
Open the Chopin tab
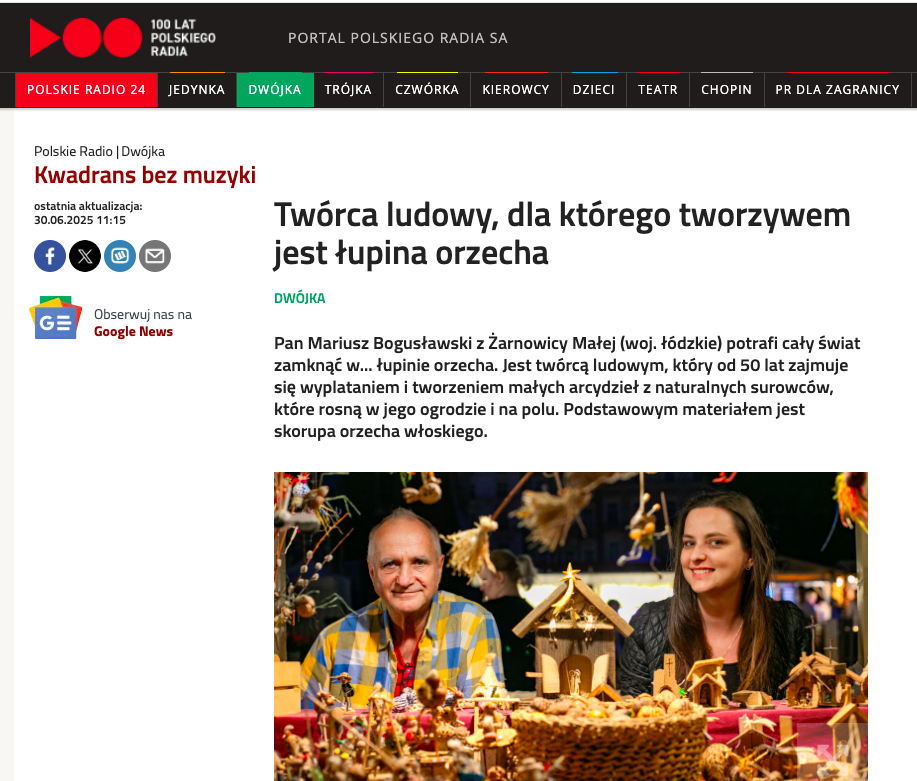726,90
